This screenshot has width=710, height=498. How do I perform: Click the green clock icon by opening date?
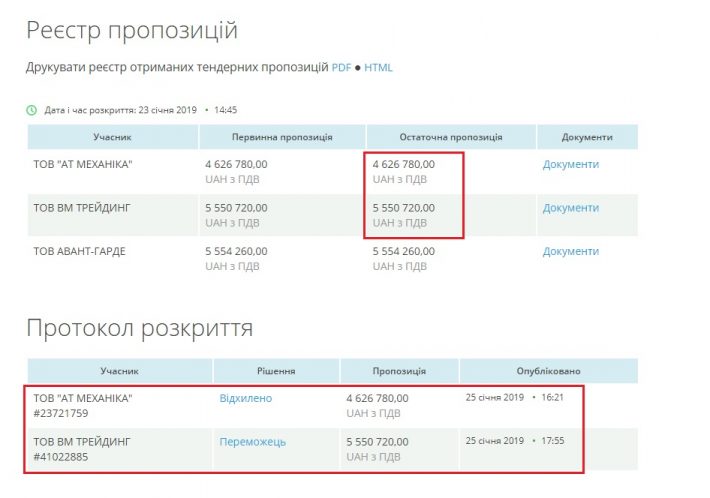click(32, 110)
